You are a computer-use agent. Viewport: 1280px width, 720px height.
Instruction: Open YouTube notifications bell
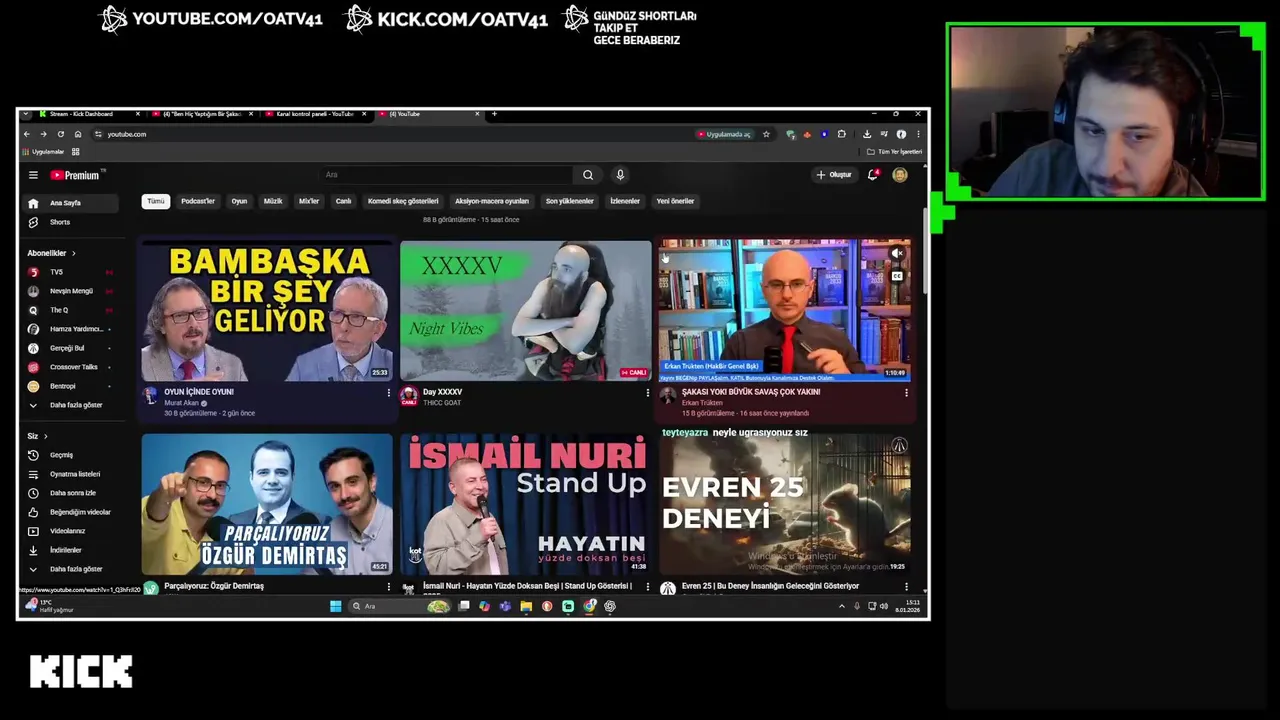click(x=873, y=175)
